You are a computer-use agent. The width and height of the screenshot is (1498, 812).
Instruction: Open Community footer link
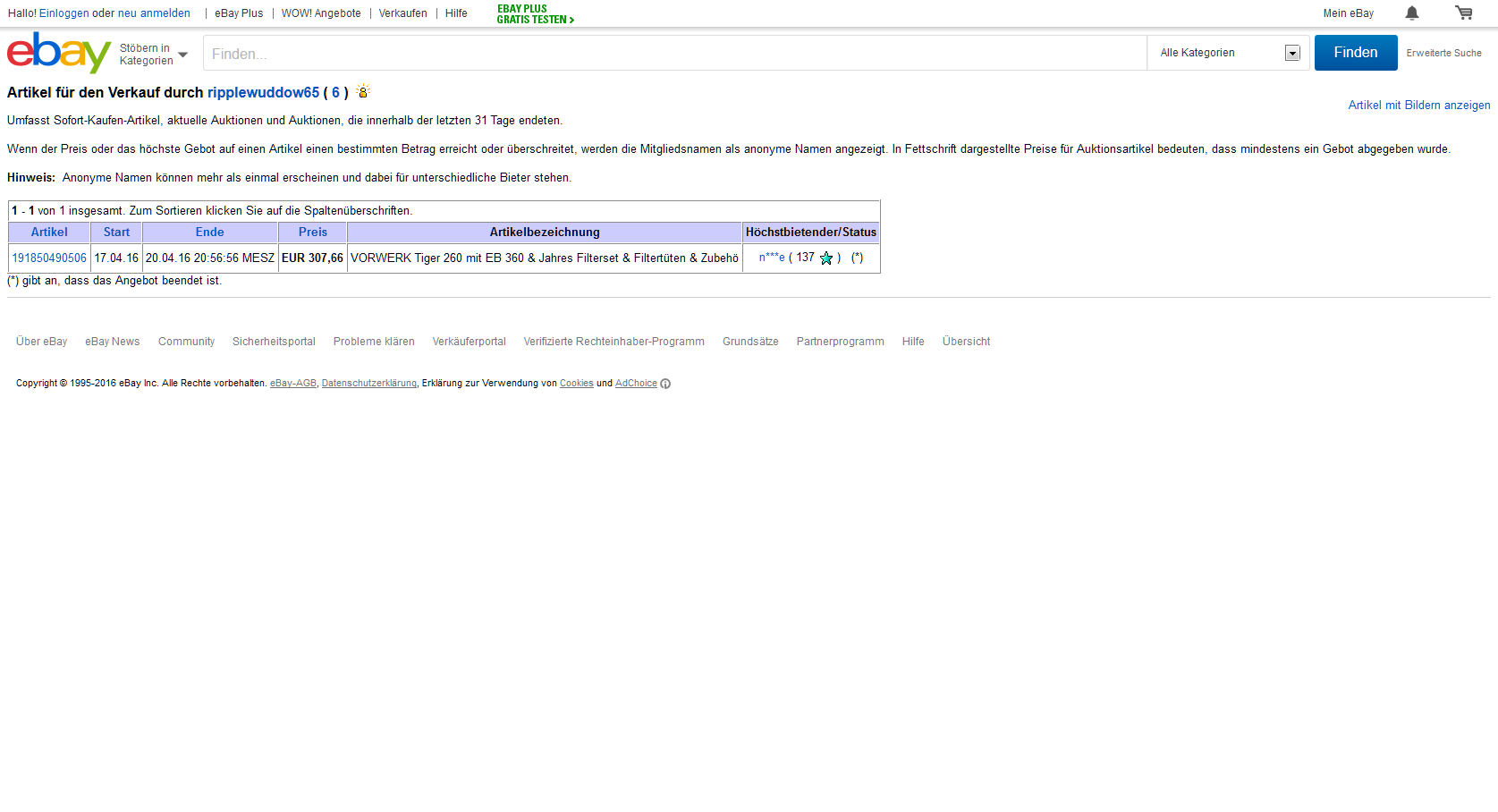[186, 342]
